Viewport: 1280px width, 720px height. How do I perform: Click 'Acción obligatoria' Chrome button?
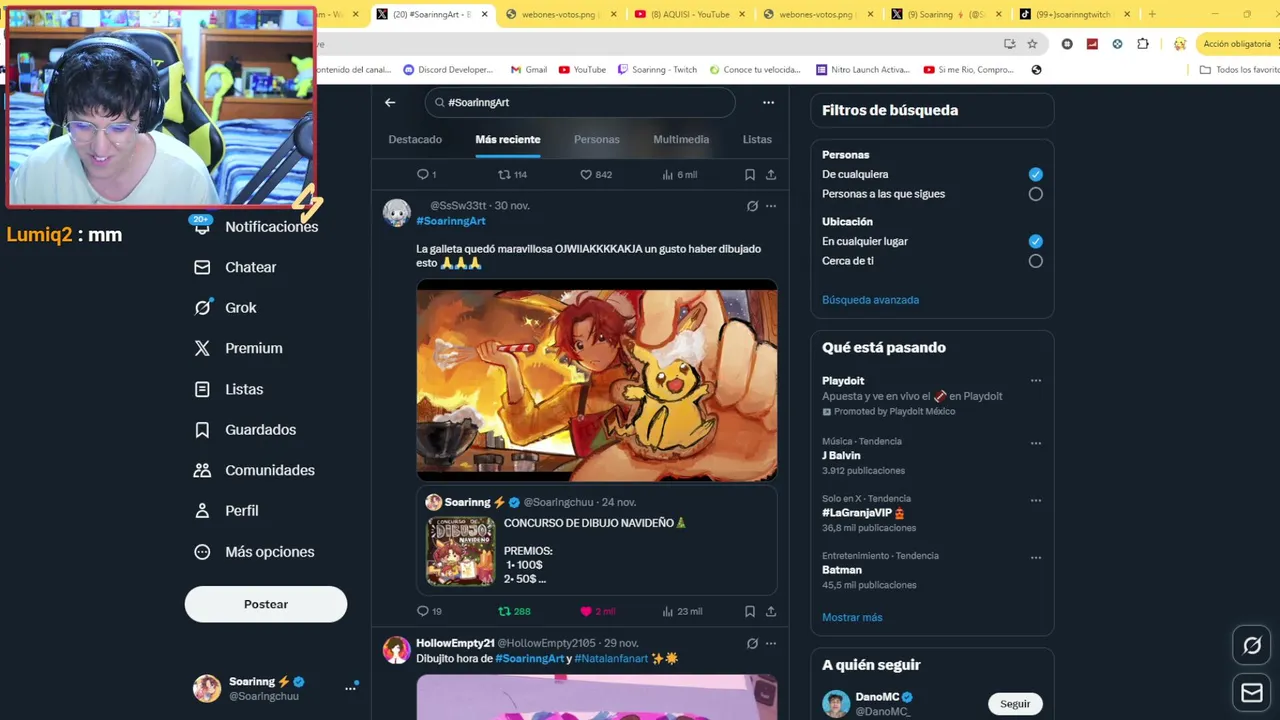click(x=1236, y=44)
